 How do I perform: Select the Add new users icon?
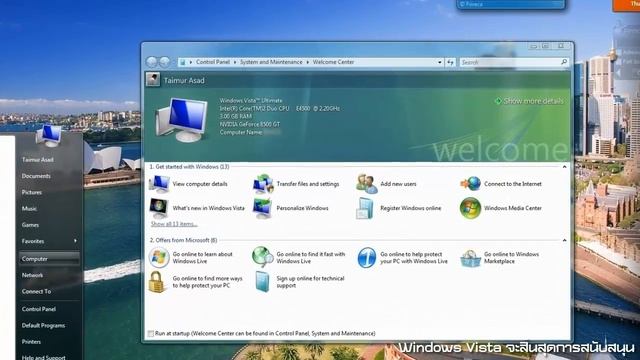coord(367,184)
